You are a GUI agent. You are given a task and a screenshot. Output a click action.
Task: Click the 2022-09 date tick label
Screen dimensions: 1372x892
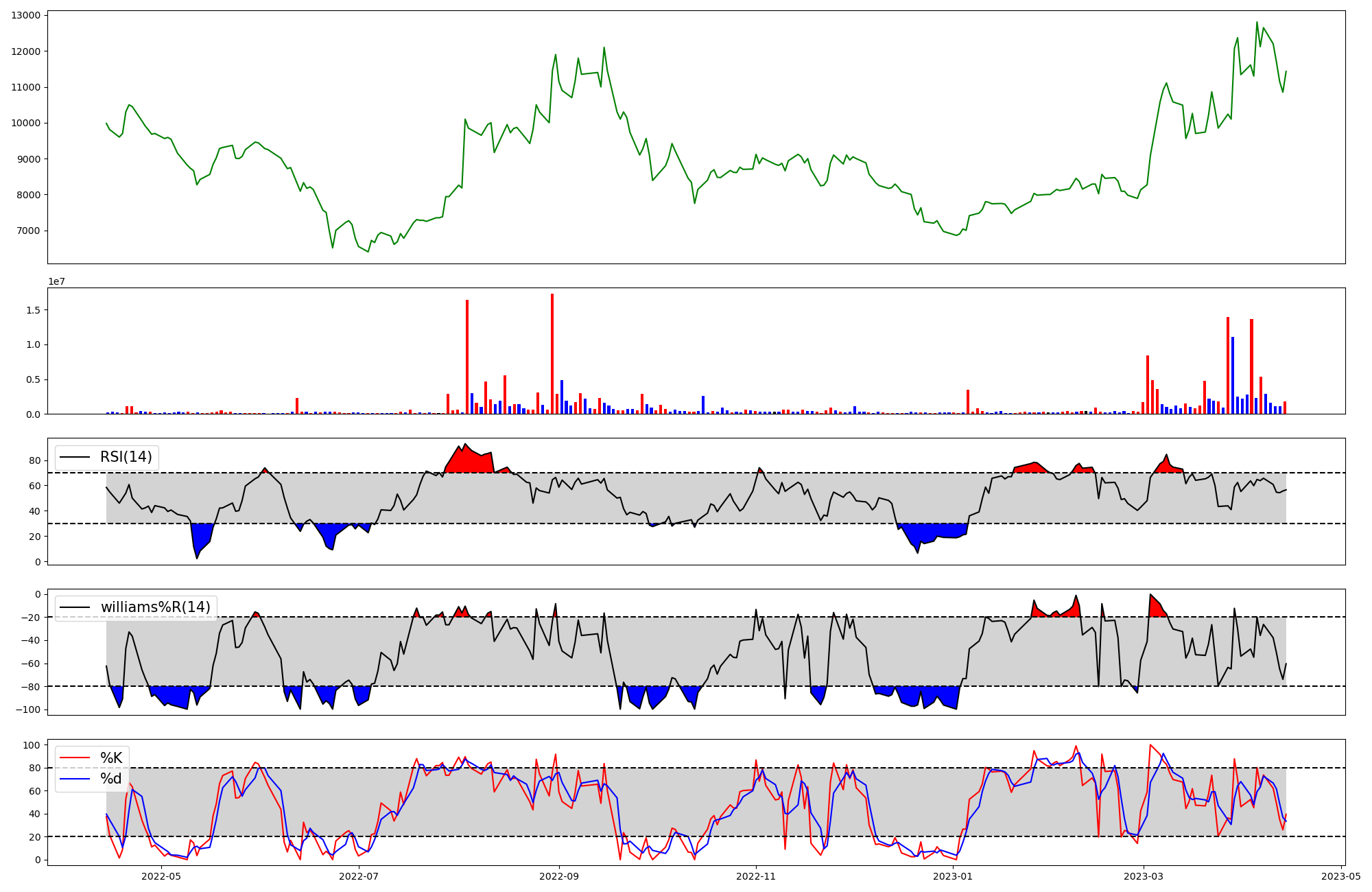tap(559, 876)
